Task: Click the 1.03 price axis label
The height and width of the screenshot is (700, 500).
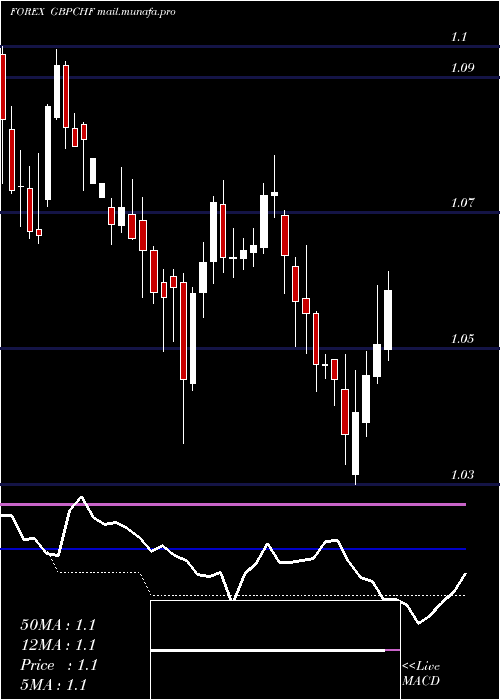Action: pyautogui.click(x=462, y=475)
